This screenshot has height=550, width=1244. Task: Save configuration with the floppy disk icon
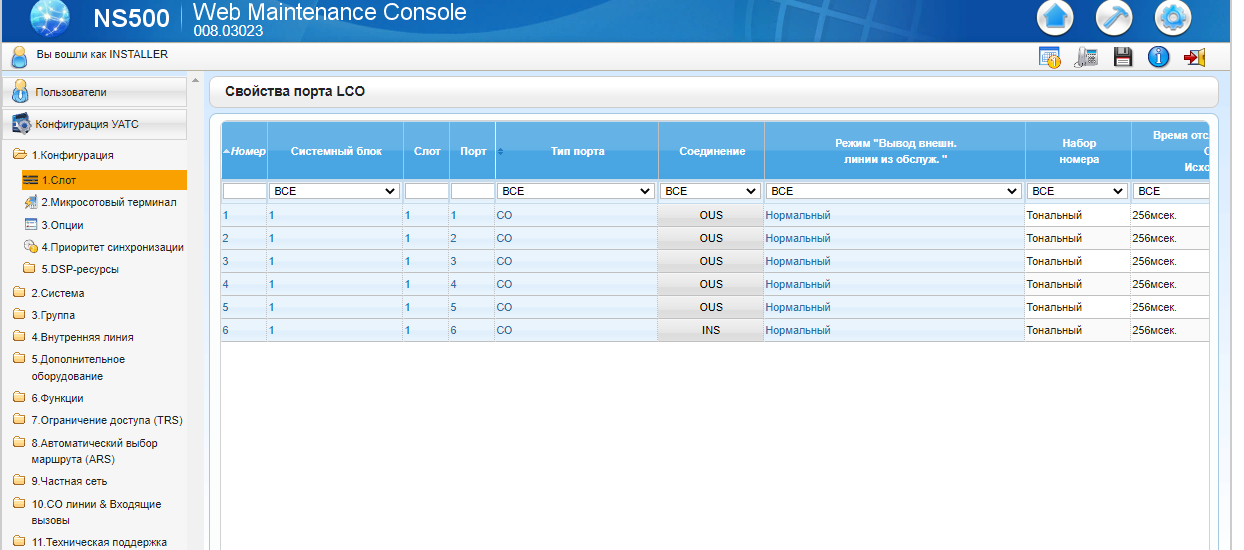(x=1122, y=57)
